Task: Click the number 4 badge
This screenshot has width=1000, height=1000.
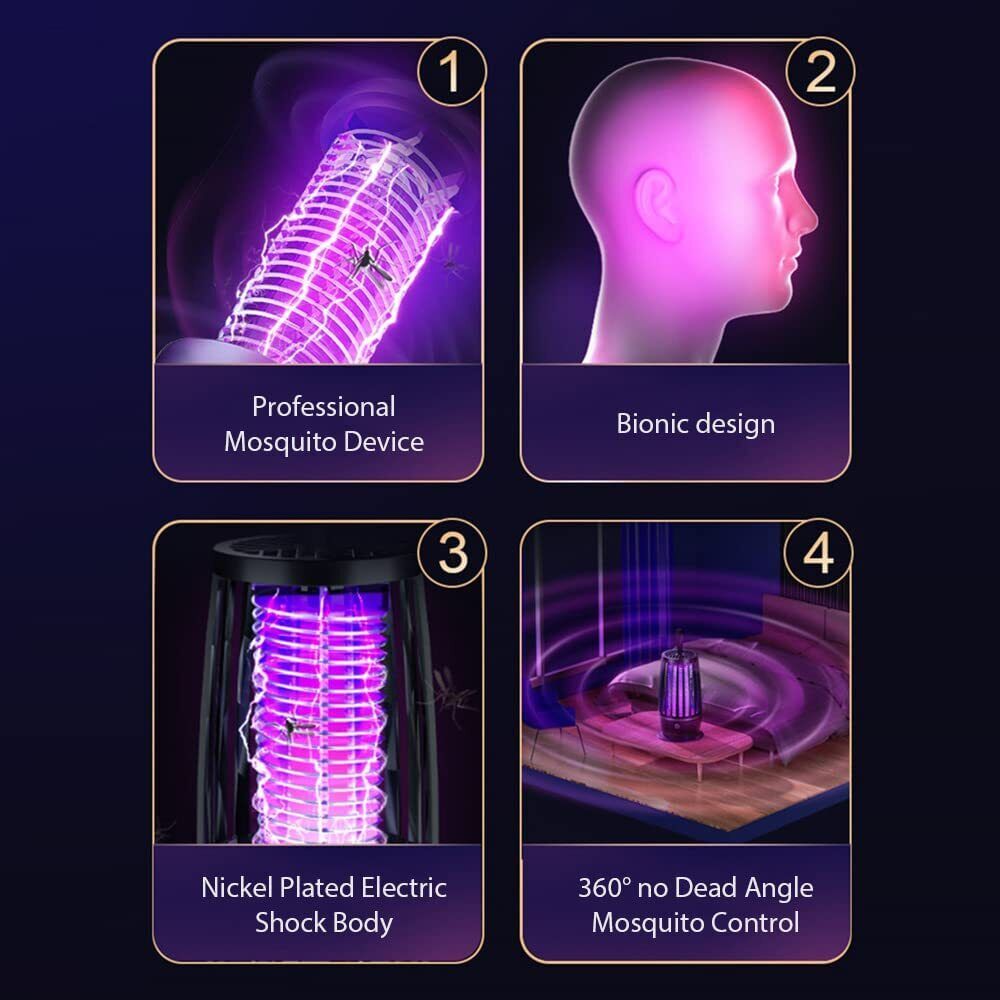Action: (818, 553)
